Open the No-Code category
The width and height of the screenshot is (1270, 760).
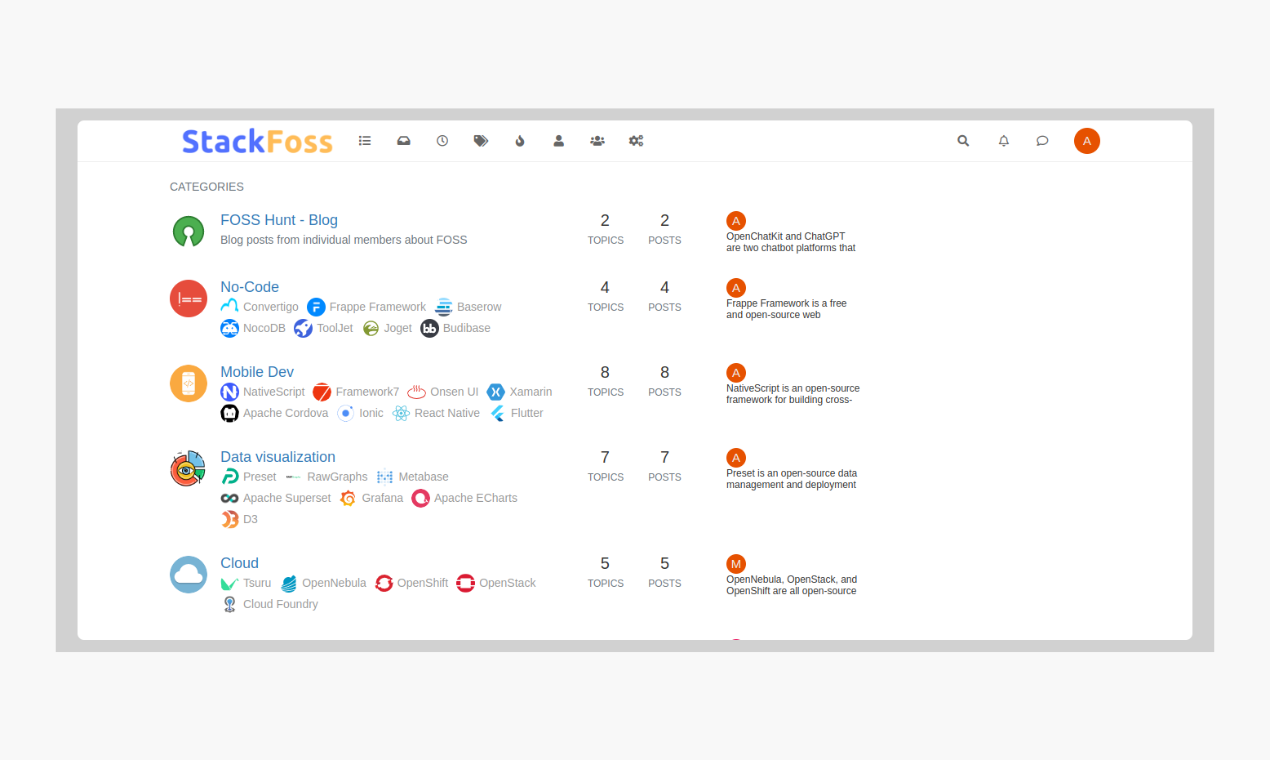(x=250, y=287)
